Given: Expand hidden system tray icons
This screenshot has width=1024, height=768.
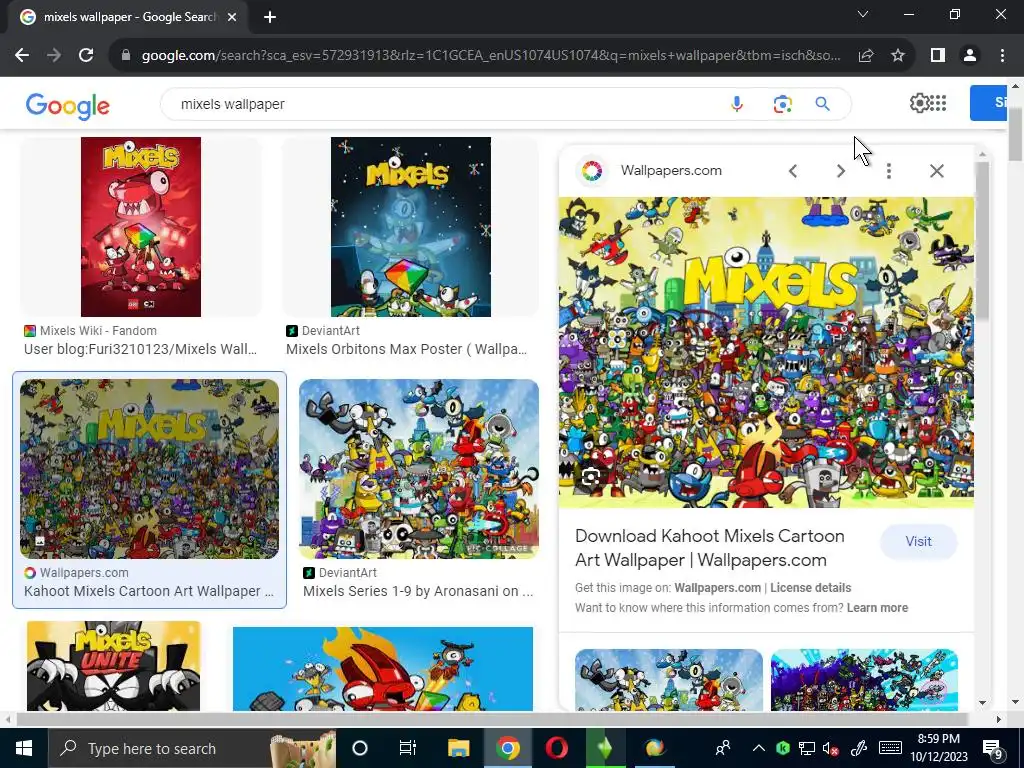Looking at the screenshot, I should [x=758, y=748].
